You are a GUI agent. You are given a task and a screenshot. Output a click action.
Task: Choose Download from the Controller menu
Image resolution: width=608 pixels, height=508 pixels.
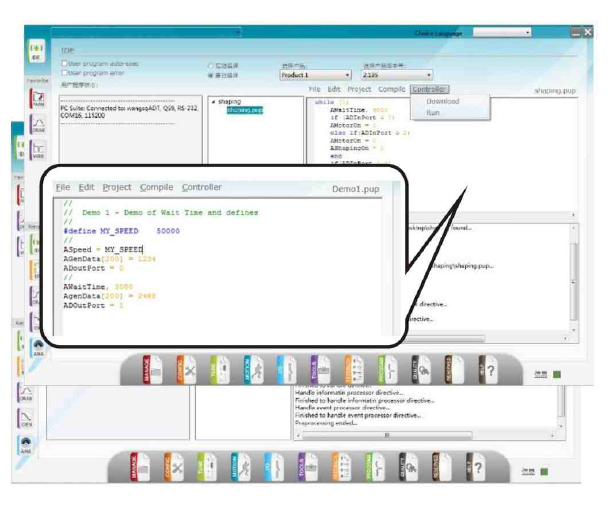pyautogui.click(x=442, y=101)
